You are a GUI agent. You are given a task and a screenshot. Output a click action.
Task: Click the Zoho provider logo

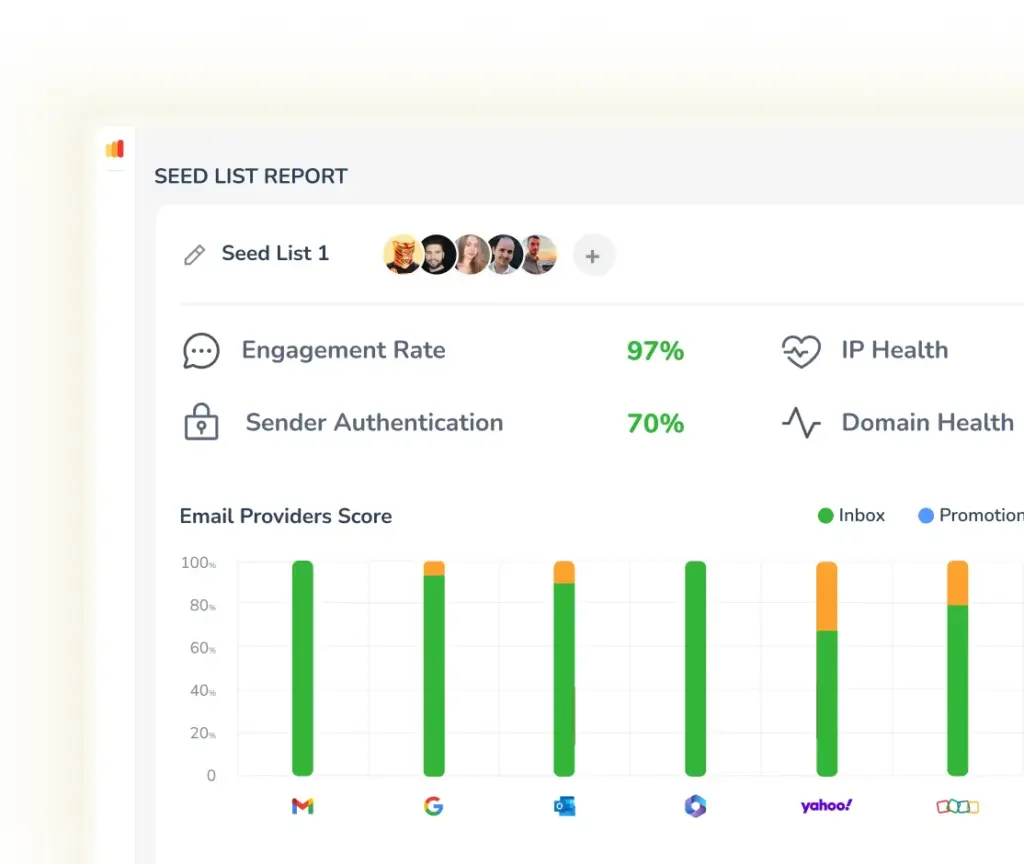click(957, 807)
